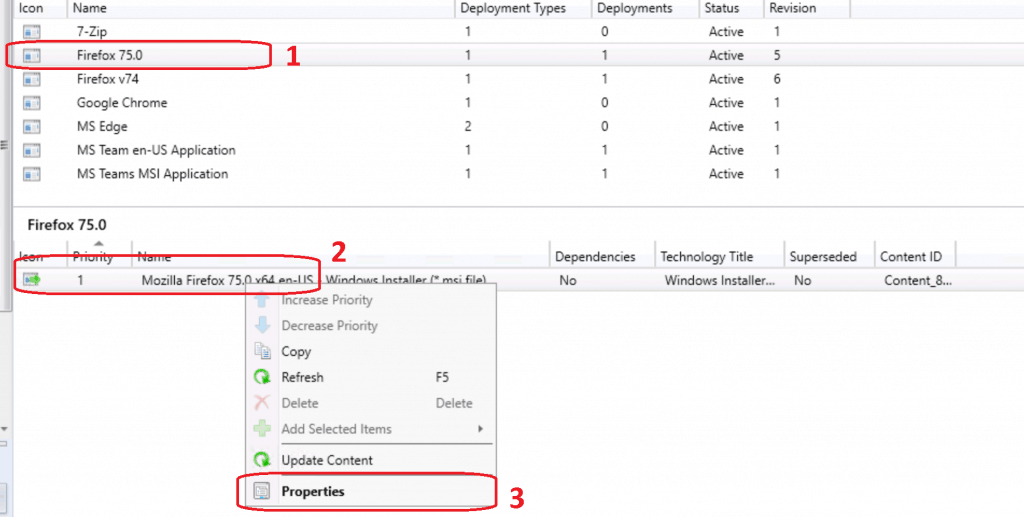This screenshot has width=1024, height=517.
Task: Click the Firefox 75.0 details pane heading
Action: (x=67, y=225)
